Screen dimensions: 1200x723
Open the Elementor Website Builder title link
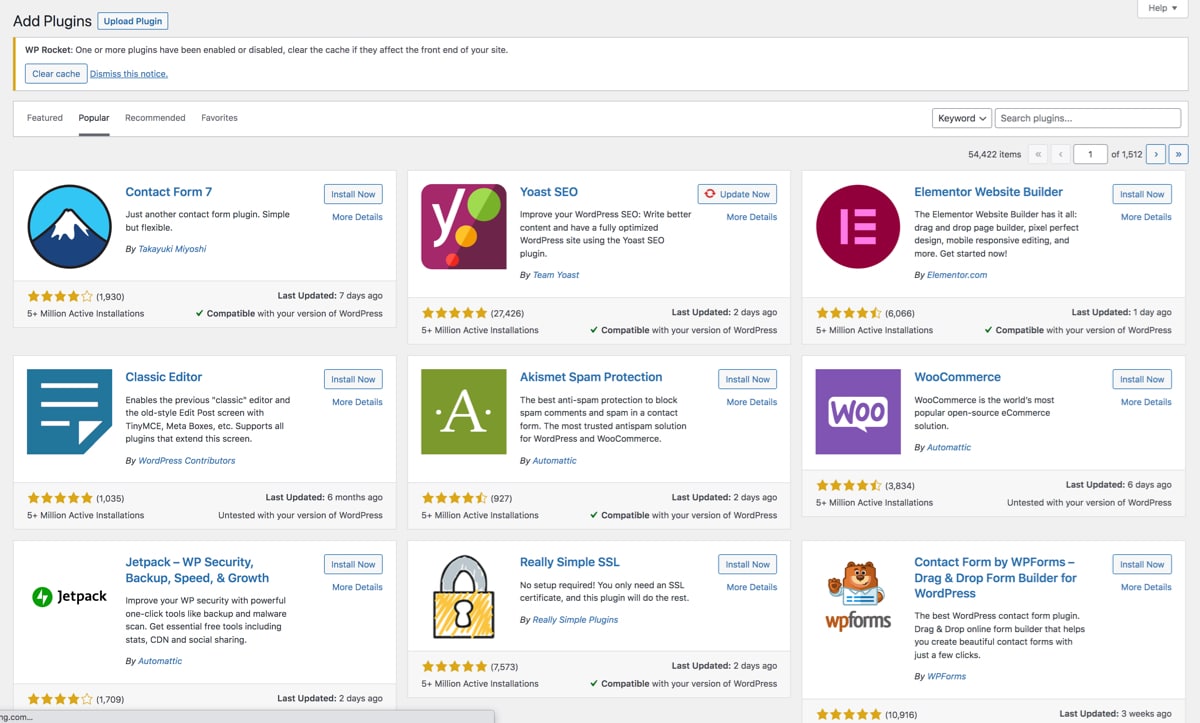pyautogui.click(x=989, y=192)
